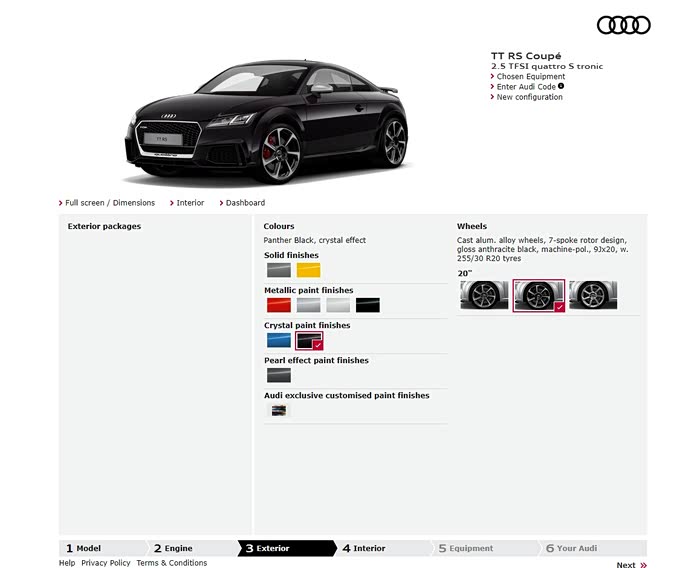The height and width of the screenshot is (568, 700).
Task: Switch to the Interior view link
Action: tap(189, 203)
